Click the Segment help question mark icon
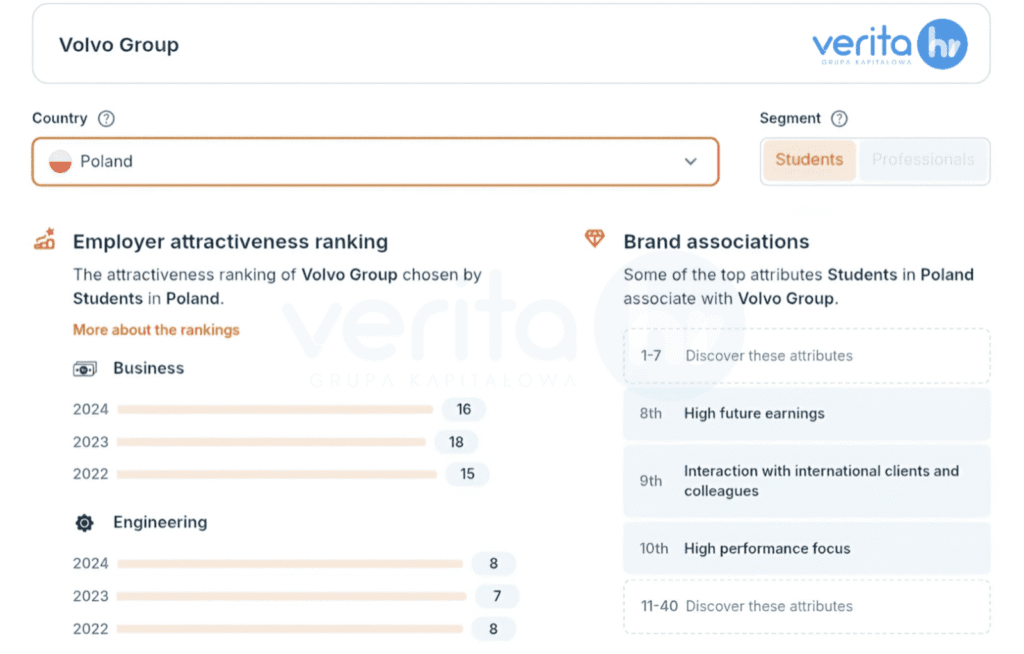This screenshot has width=1024, height=654. (x=839, y=118)
